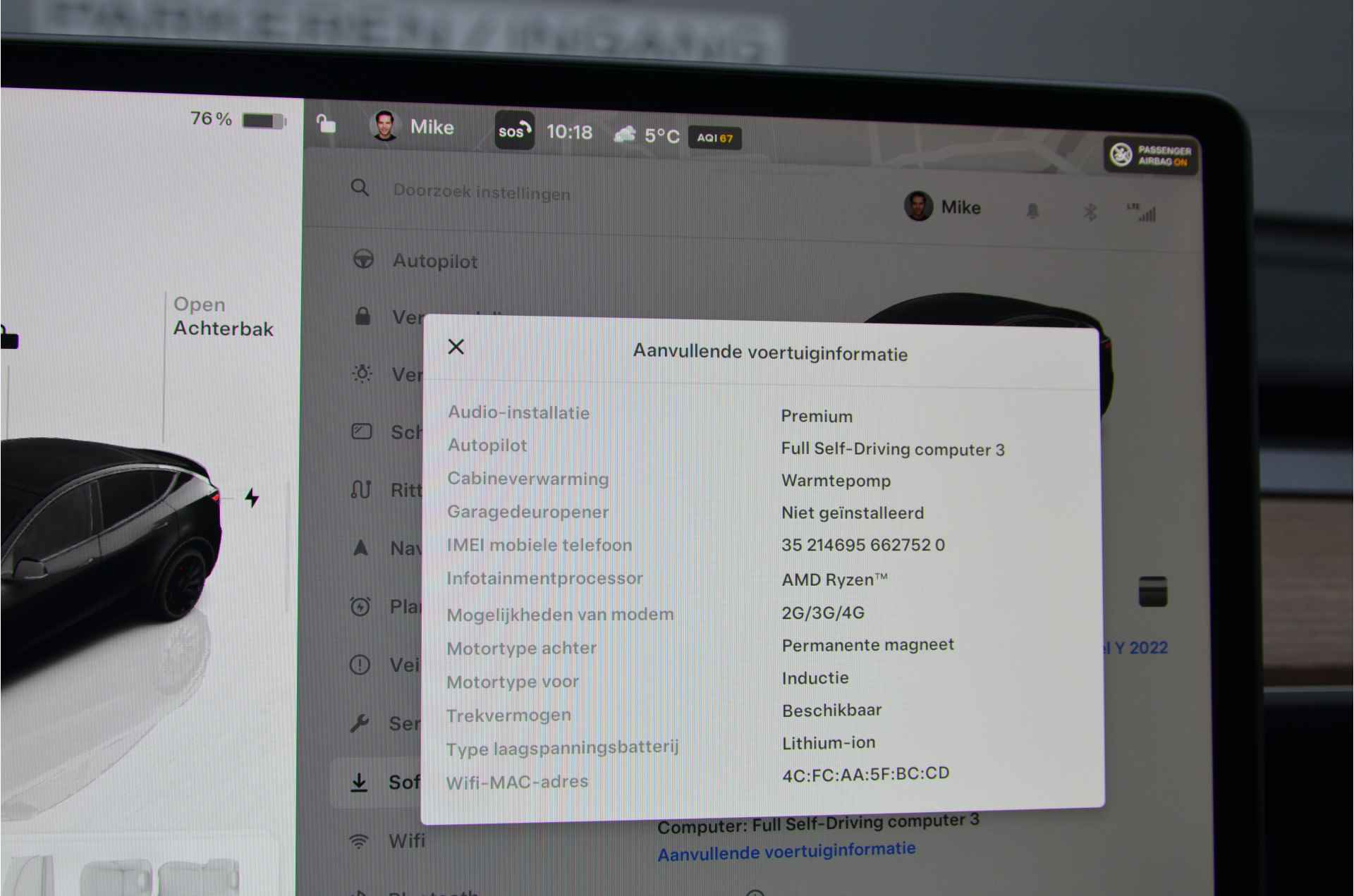
Task: Tap the dark card icon right of dialog
Action: point(1153,591)
